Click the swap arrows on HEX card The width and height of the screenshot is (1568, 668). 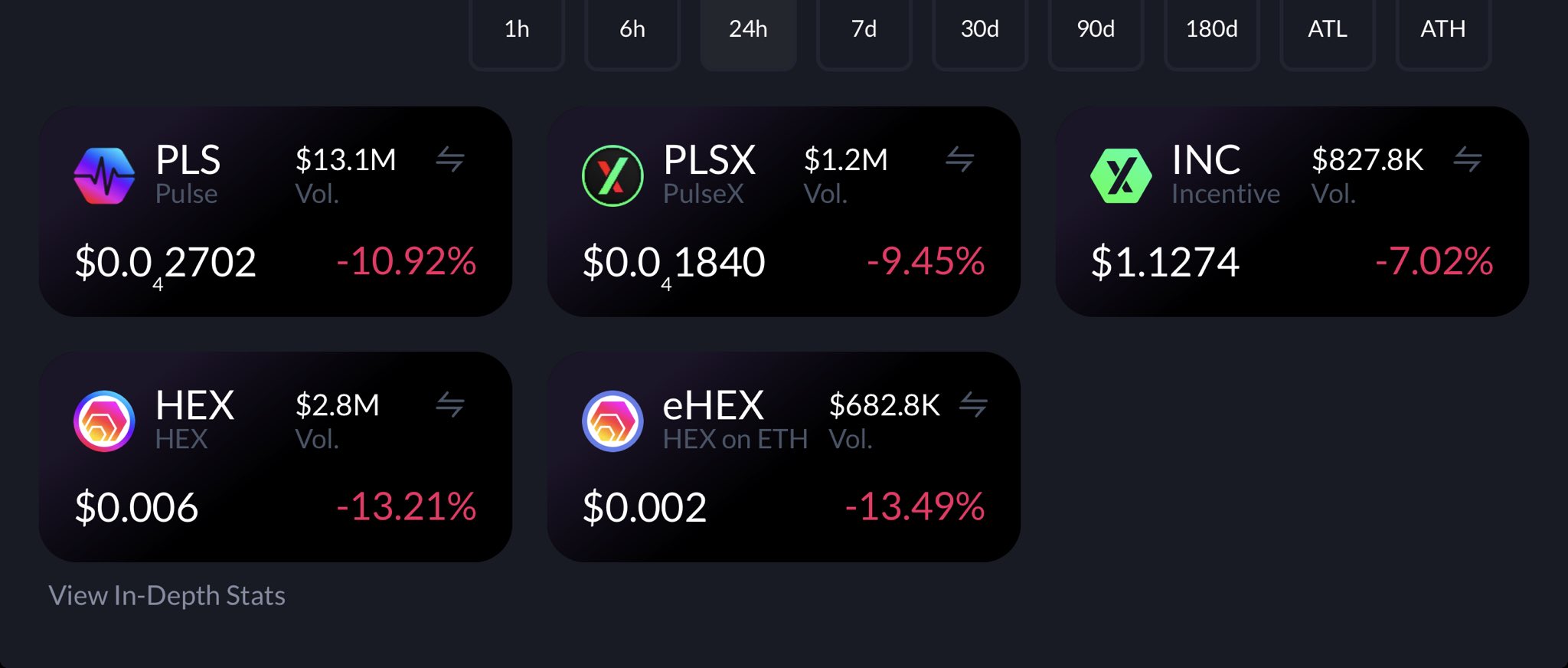tap(450, 404)
